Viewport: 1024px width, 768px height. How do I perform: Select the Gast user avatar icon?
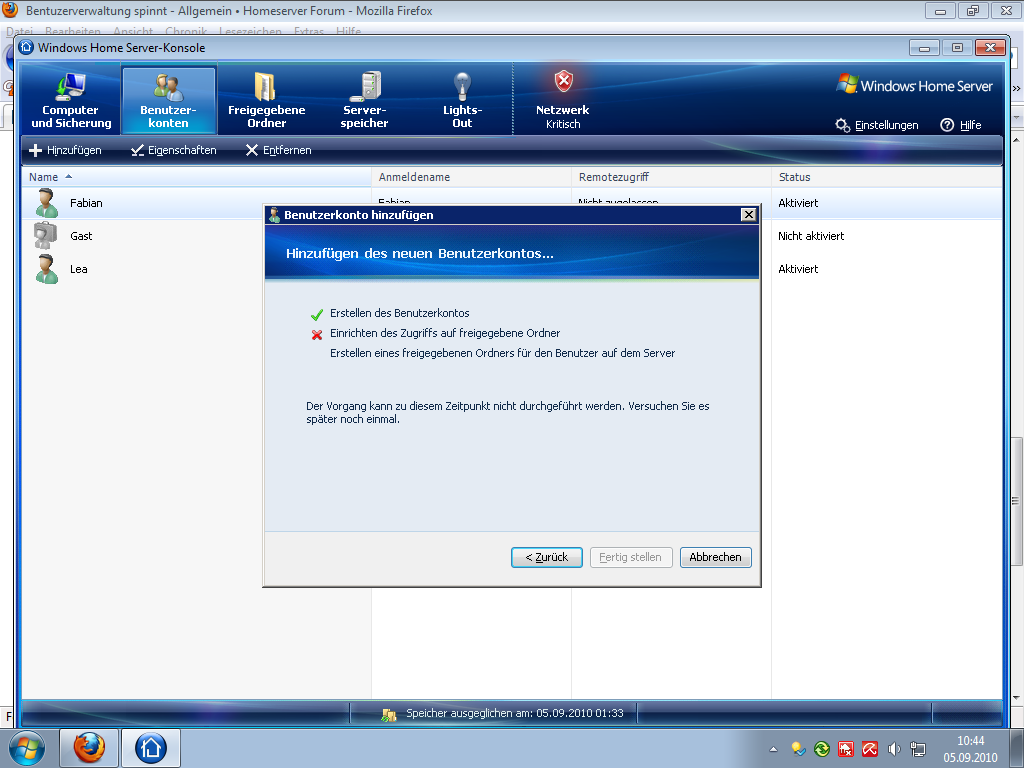tap(45, 236)
